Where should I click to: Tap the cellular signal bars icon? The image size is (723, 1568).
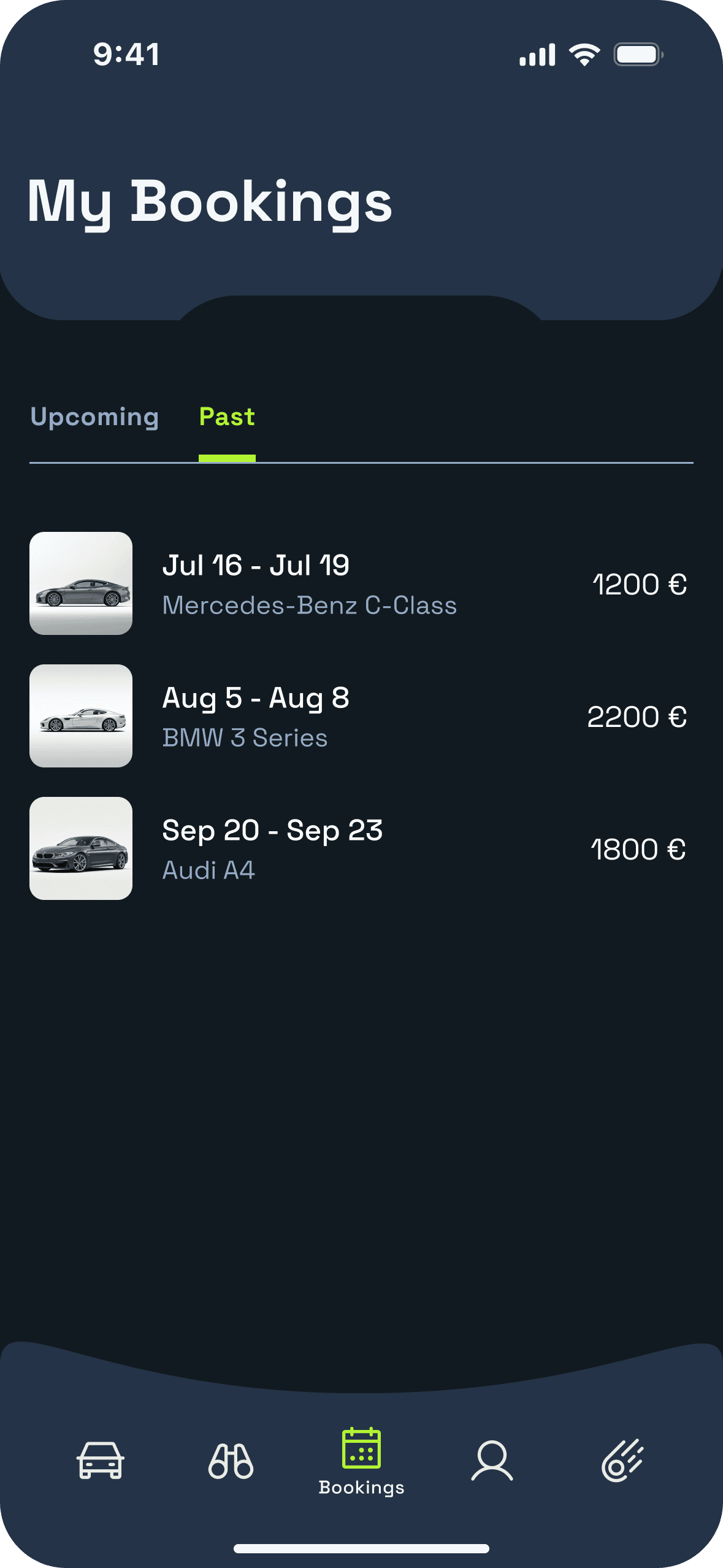pyautogui.click(x=537, y=55)
